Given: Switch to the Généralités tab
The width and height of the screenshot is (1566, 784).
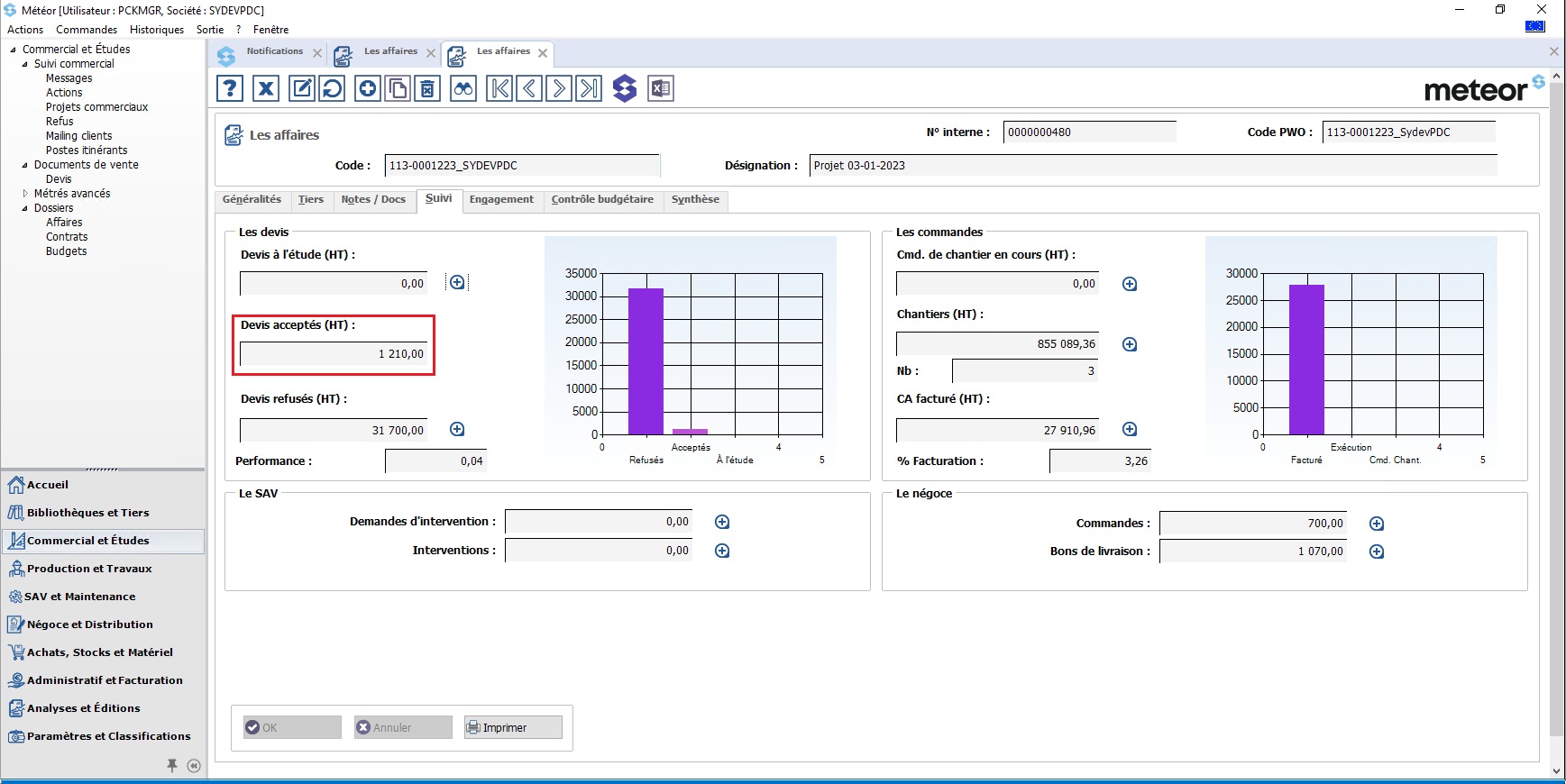Looking at the screenshot, I should tap(252, 200).
